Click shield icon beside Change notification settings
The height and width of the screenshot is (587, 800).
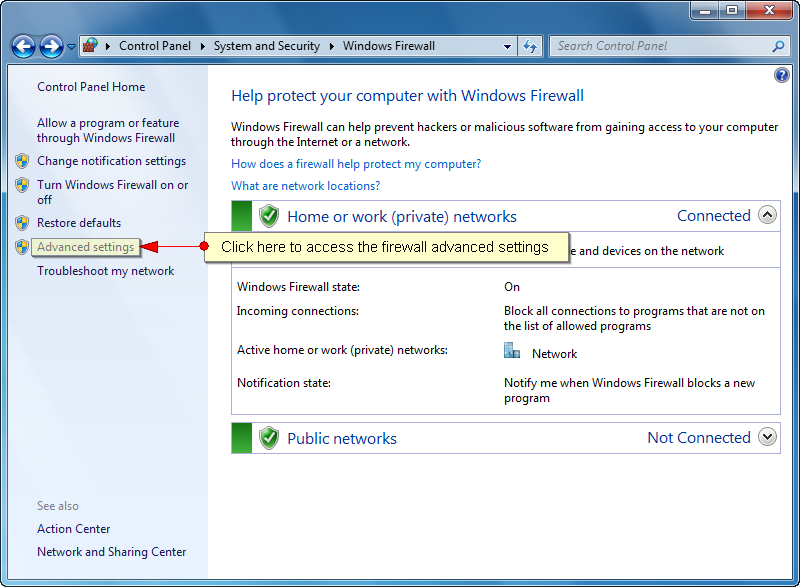tap(22, 161)
